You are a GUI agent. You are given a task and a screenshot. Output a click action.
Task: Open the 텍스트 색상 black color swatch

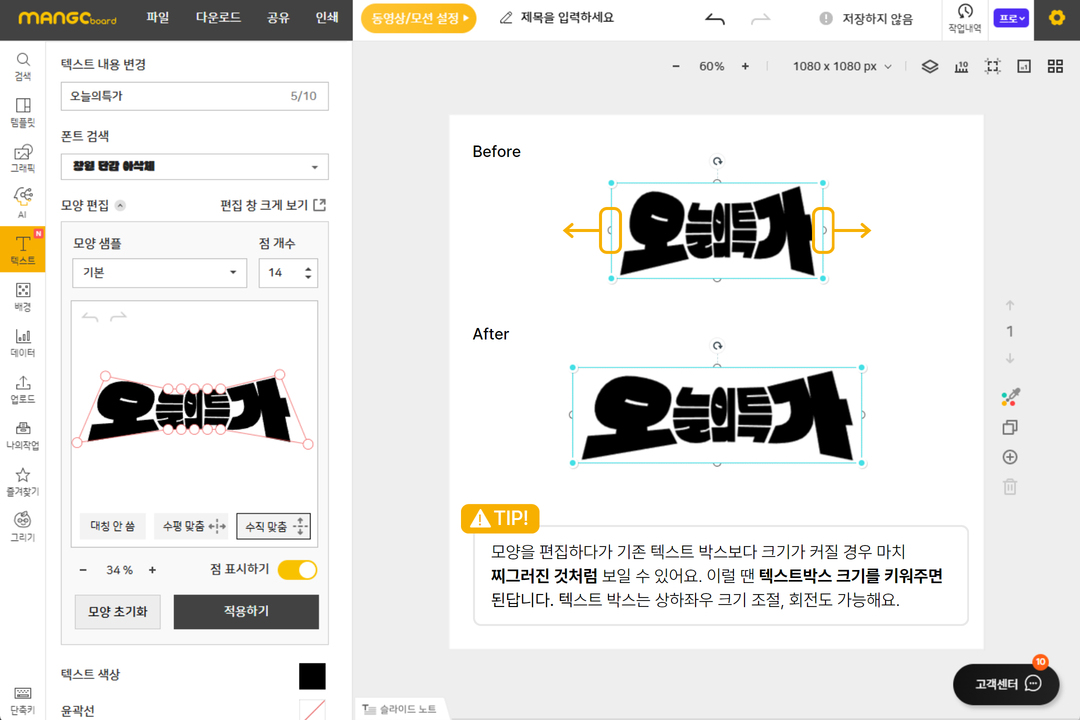tap(312, 676)
